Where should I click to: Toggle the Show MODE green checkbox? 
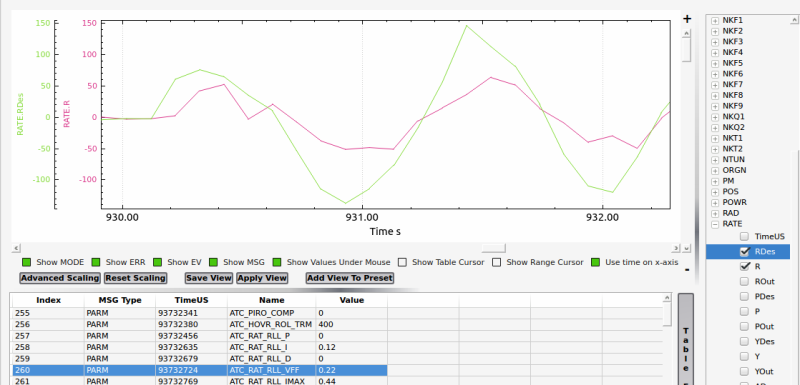pos(27,262)
